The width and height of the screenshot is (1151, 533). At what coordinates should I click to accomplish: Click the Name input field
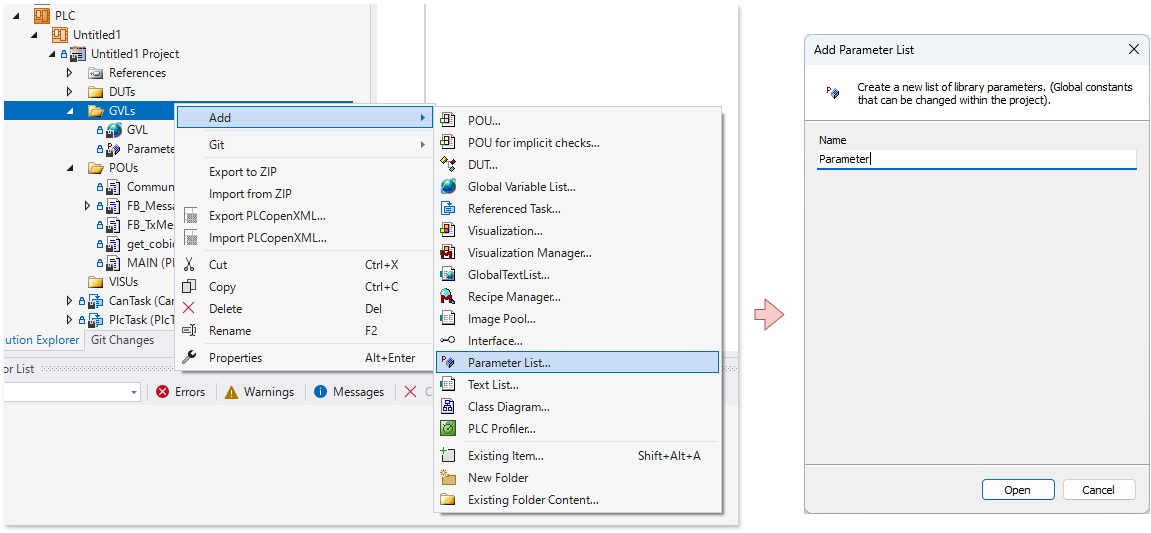[x=975, y=159]
